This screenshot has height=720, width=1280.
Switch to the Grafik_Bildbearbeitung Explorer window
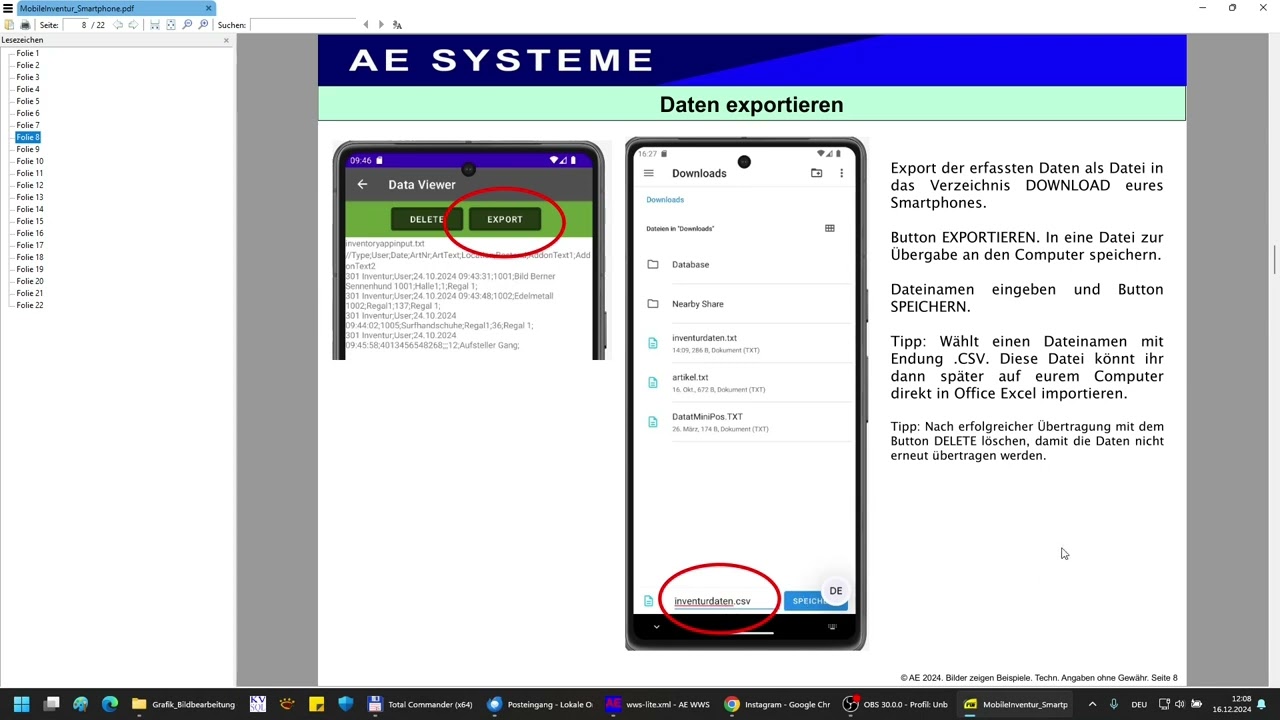[x=184, y=704]
